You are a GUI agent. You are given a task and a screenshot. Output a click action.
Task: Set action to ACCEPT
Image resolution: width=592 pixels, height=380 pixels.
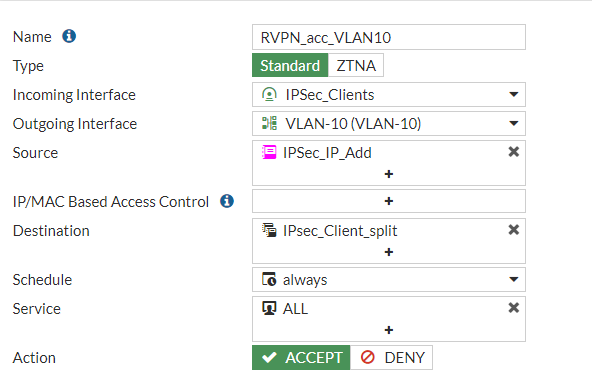pyautogui.click(x=301, y=357)
